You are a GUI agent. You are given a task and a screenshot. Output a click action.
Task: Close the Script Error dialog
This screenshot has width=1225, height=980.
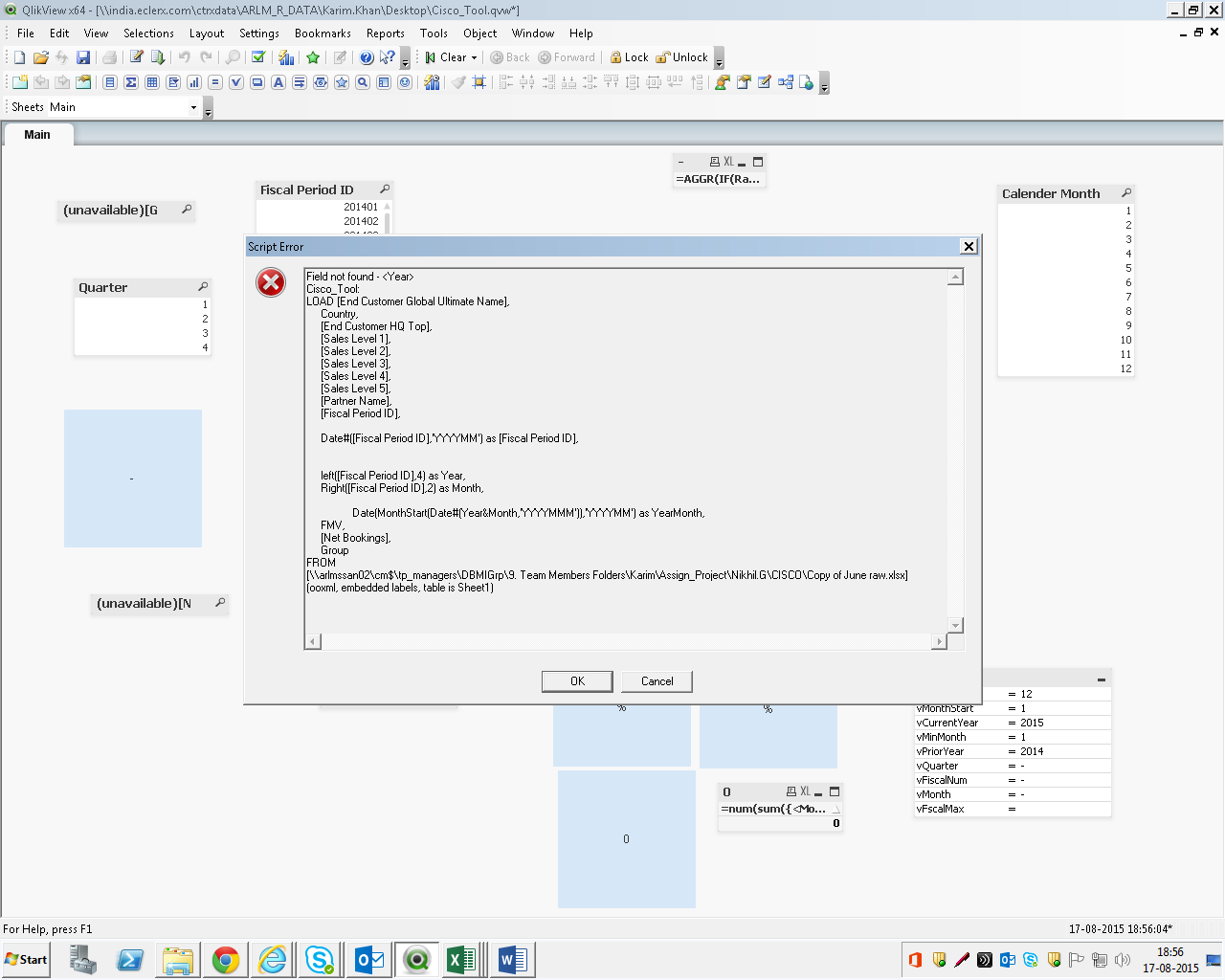point(969,247)
